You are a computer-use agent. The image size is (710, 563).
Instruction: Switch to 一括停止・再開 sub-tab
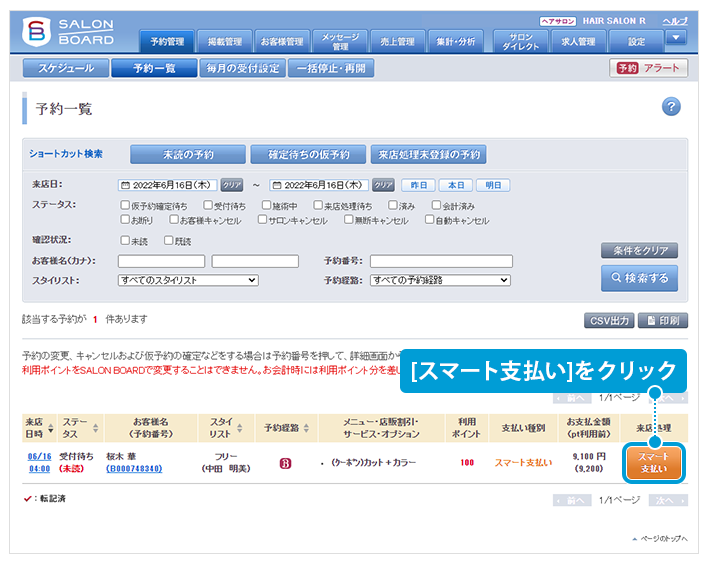pyautogui.click(x=331, y=68)
